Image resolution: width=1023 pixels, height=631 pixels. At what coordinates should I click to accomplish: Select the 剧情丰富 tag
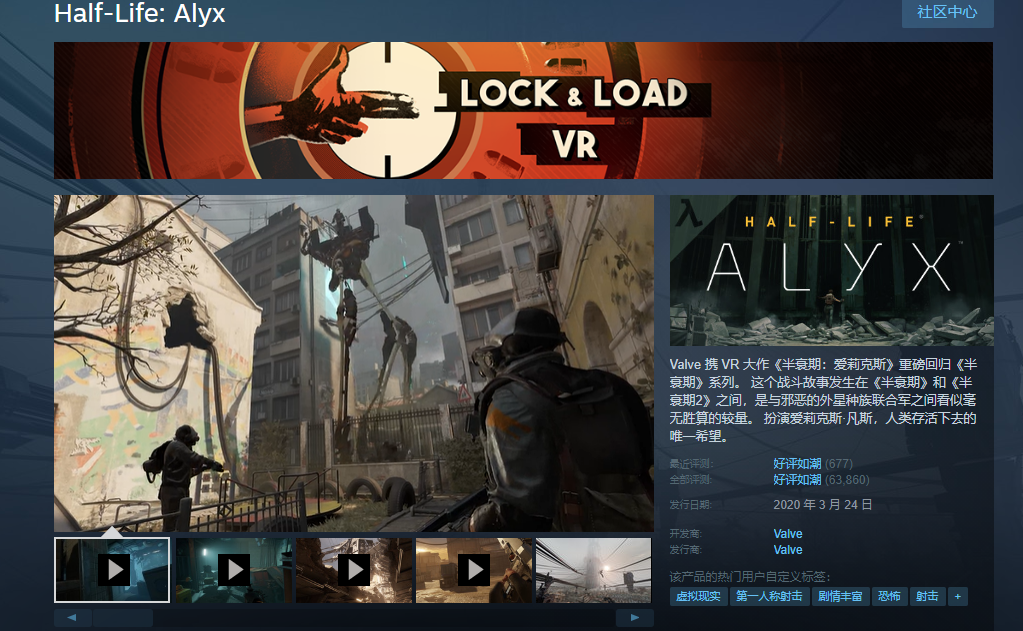pyautogui.click(x=840, y=596)
